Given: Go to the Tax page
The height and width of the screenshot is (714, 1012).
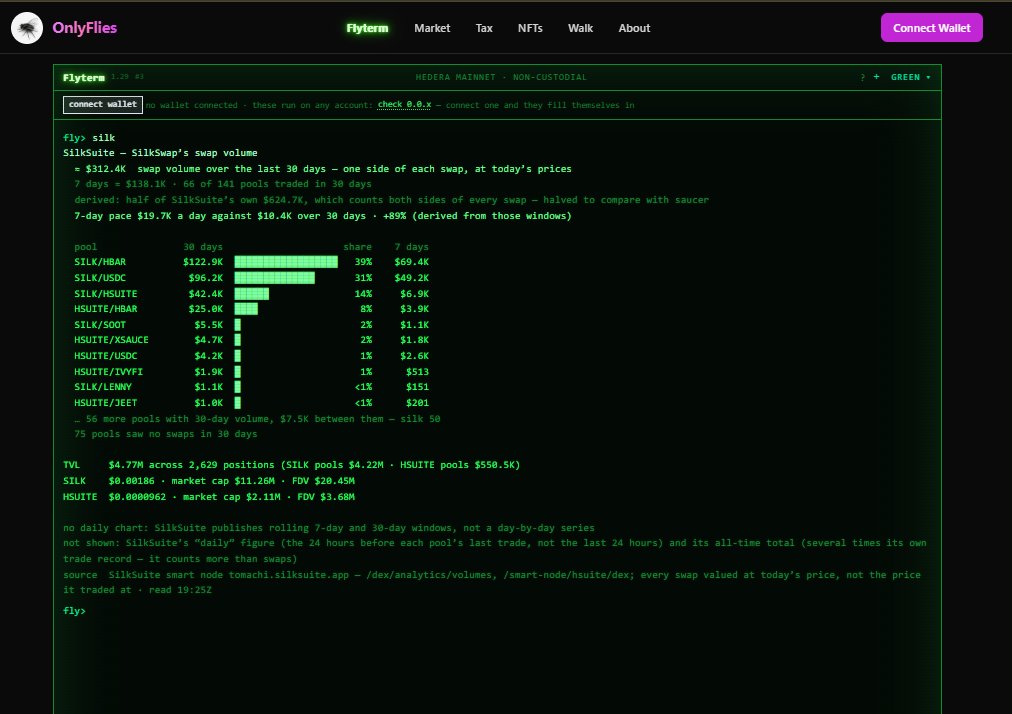Looking at the screenshot, I should click(x=484, y=28).
